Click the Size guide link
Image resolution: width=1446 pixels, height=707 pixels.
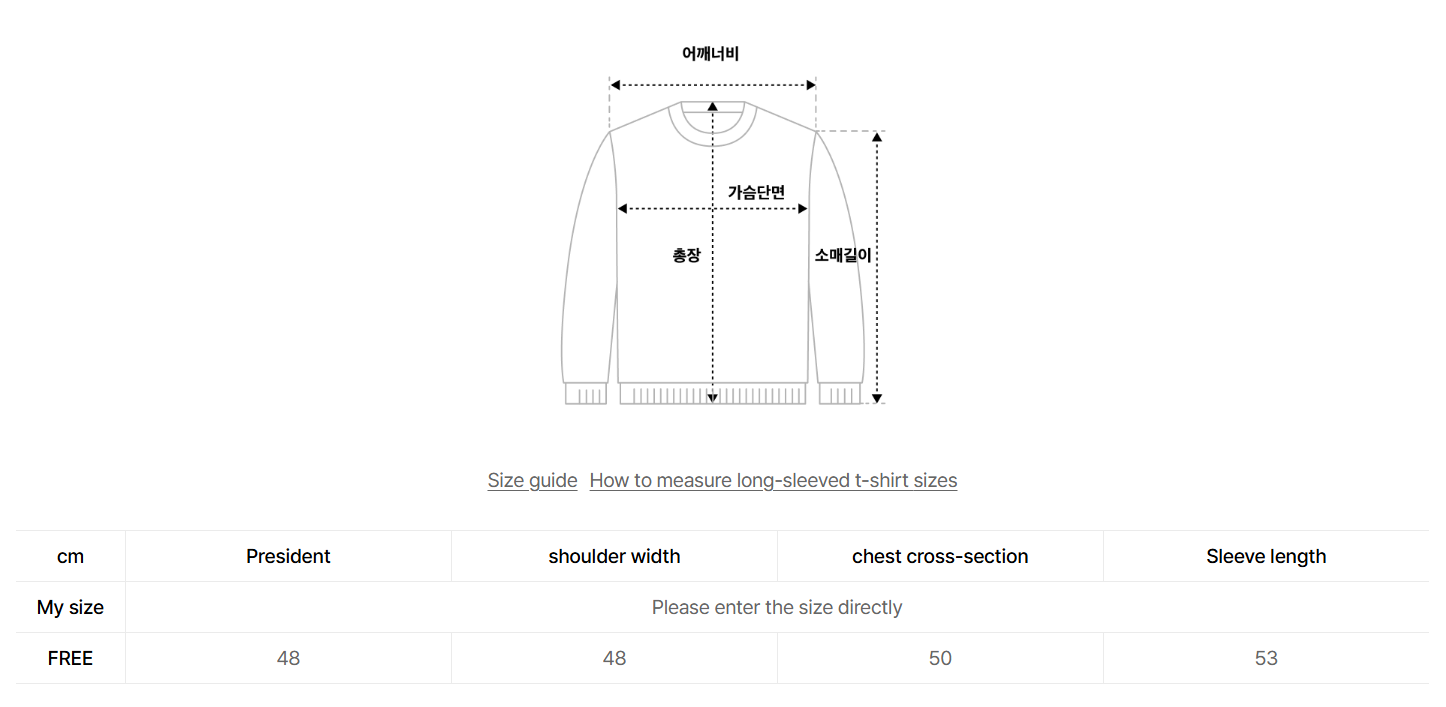(532, 481)
